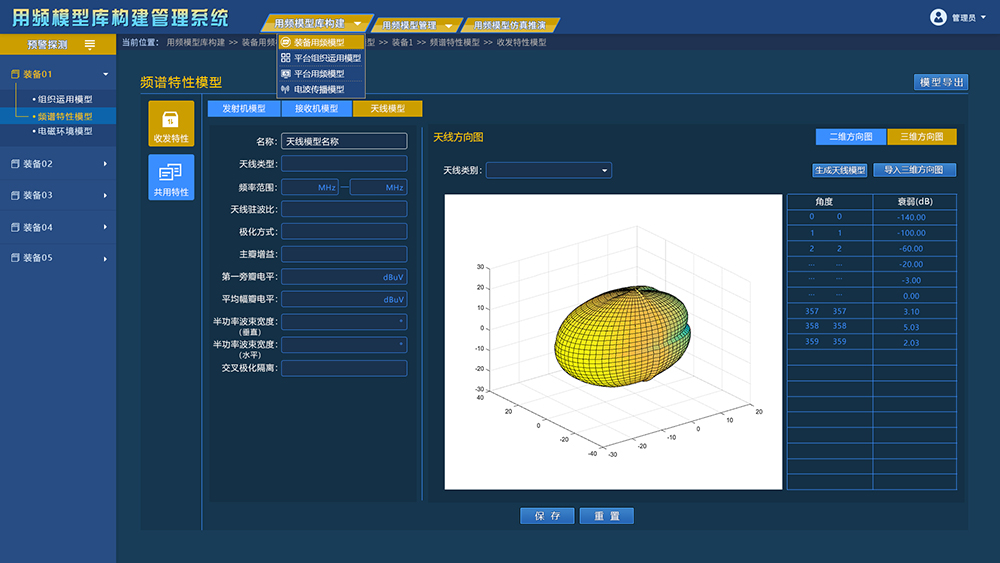Select the 三维方向图 view toggle

point(922,137)
